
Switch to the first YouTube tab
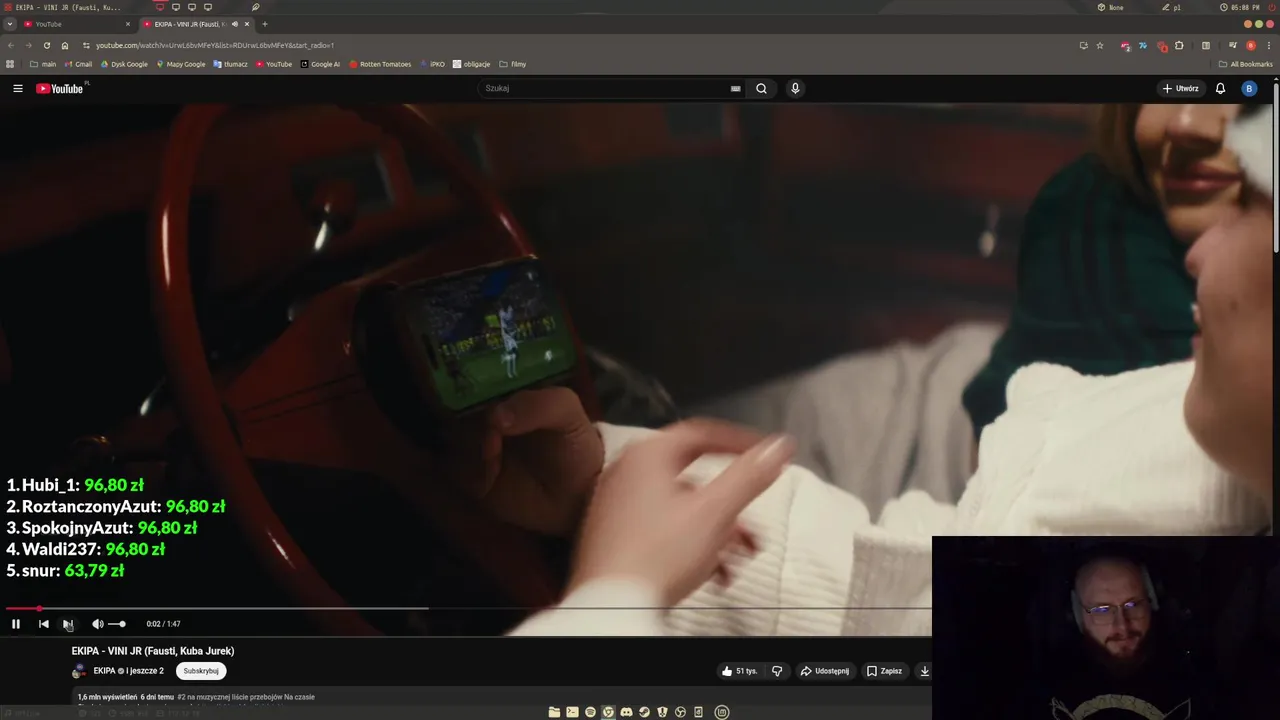click(75, 24)
